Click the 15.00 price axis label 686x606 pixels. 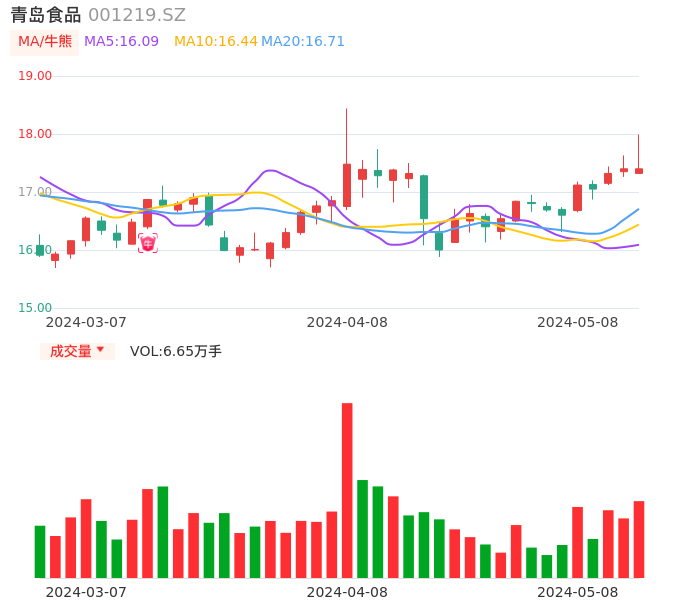click(x=35, y=308)
